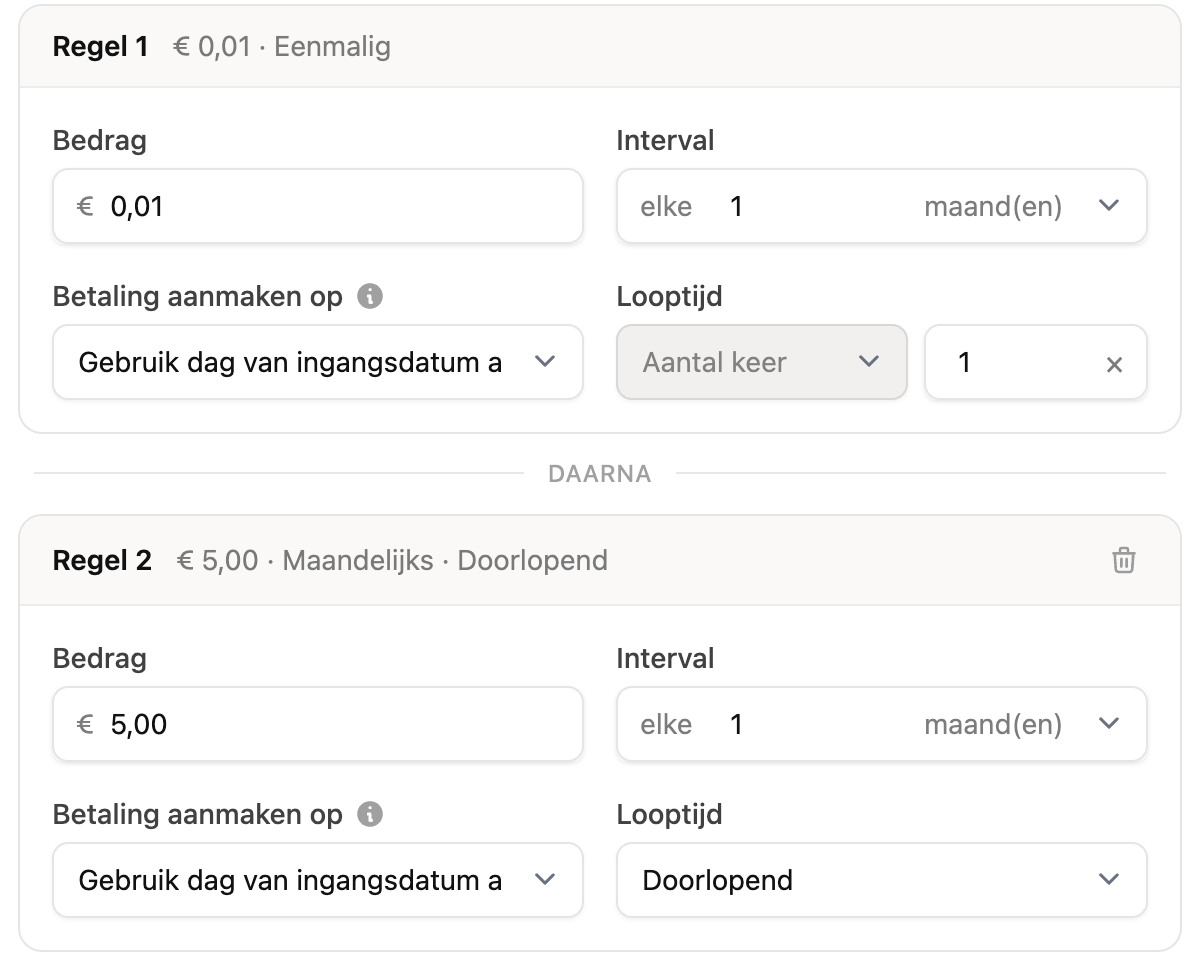Delete Regel 2 with the trash icon
Viewport: 1200px width, 960px height.
(x=1124, y=560)
